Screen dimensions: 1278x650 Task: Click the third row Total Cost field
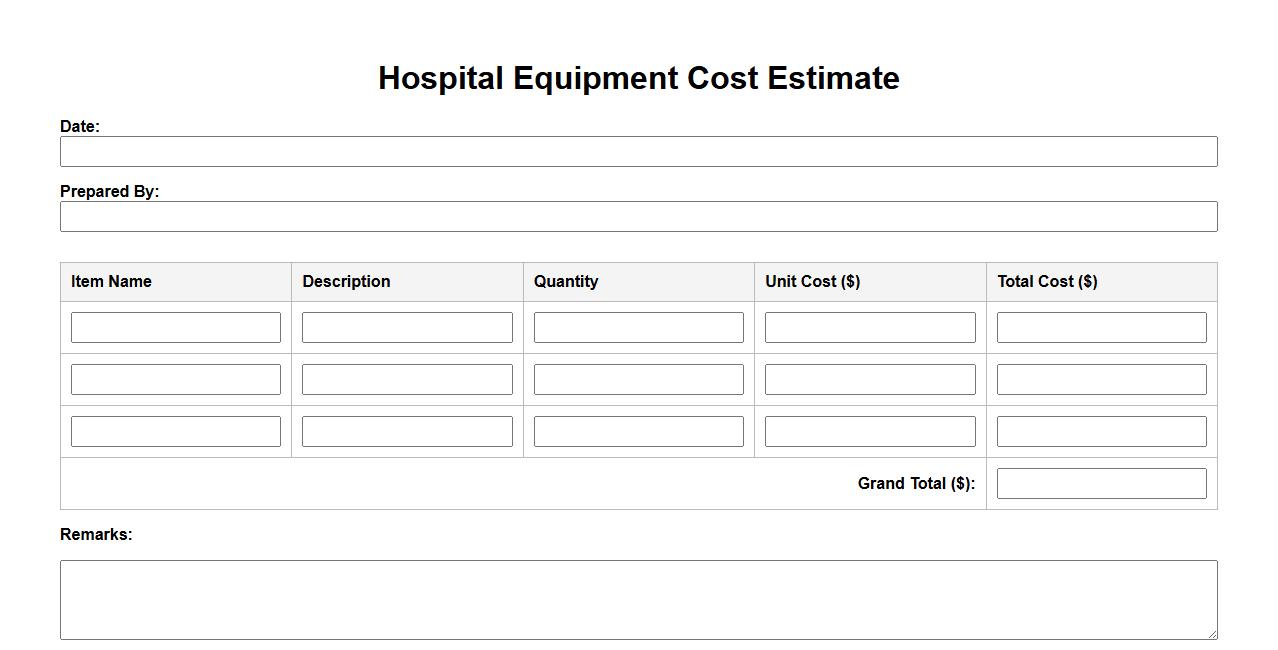tap(1101, 432)
